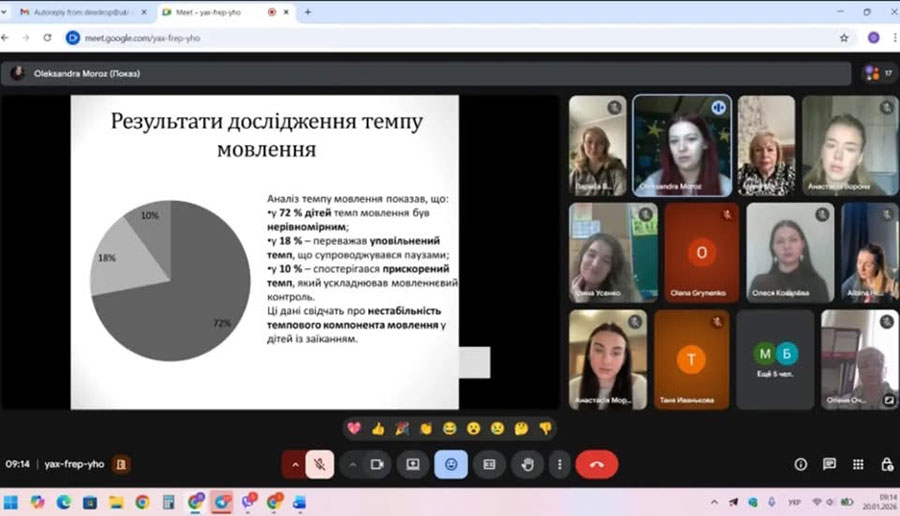The height and width of the screenshot is (516, 900).
Task: Click the meeting code yax-frep-yho
Action: coord(74,464)
